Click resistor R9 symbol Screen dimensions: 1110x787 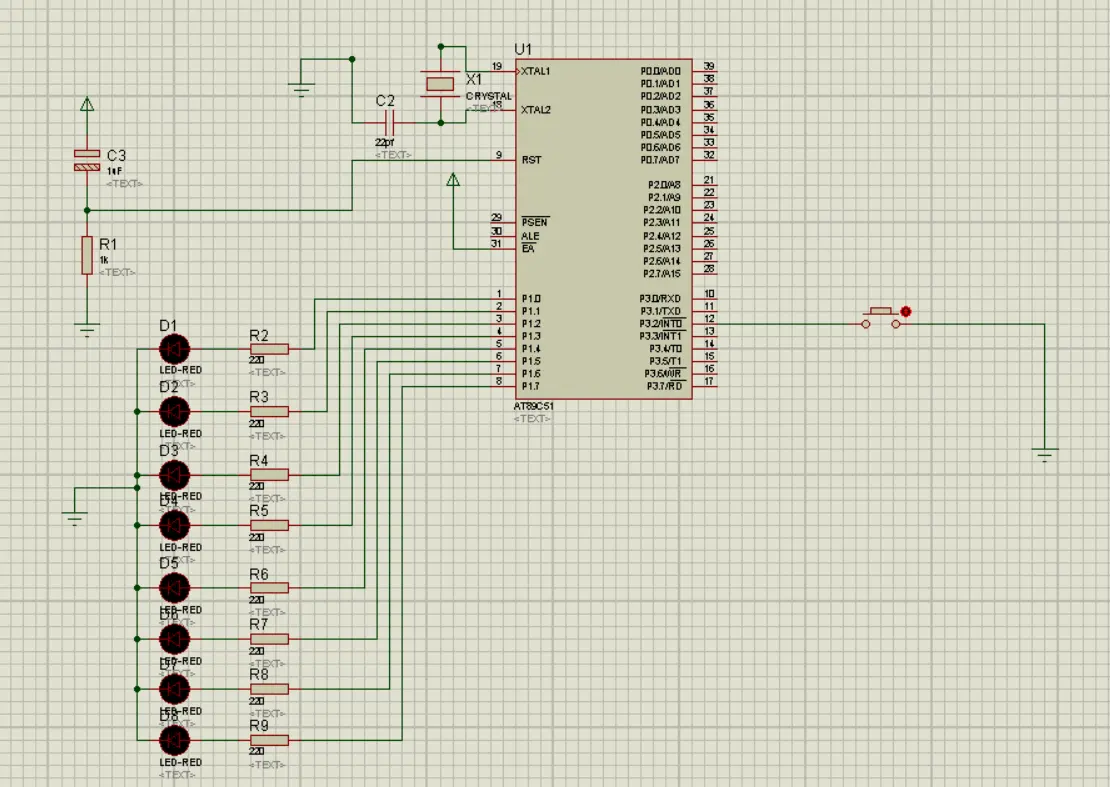point(269,740)
